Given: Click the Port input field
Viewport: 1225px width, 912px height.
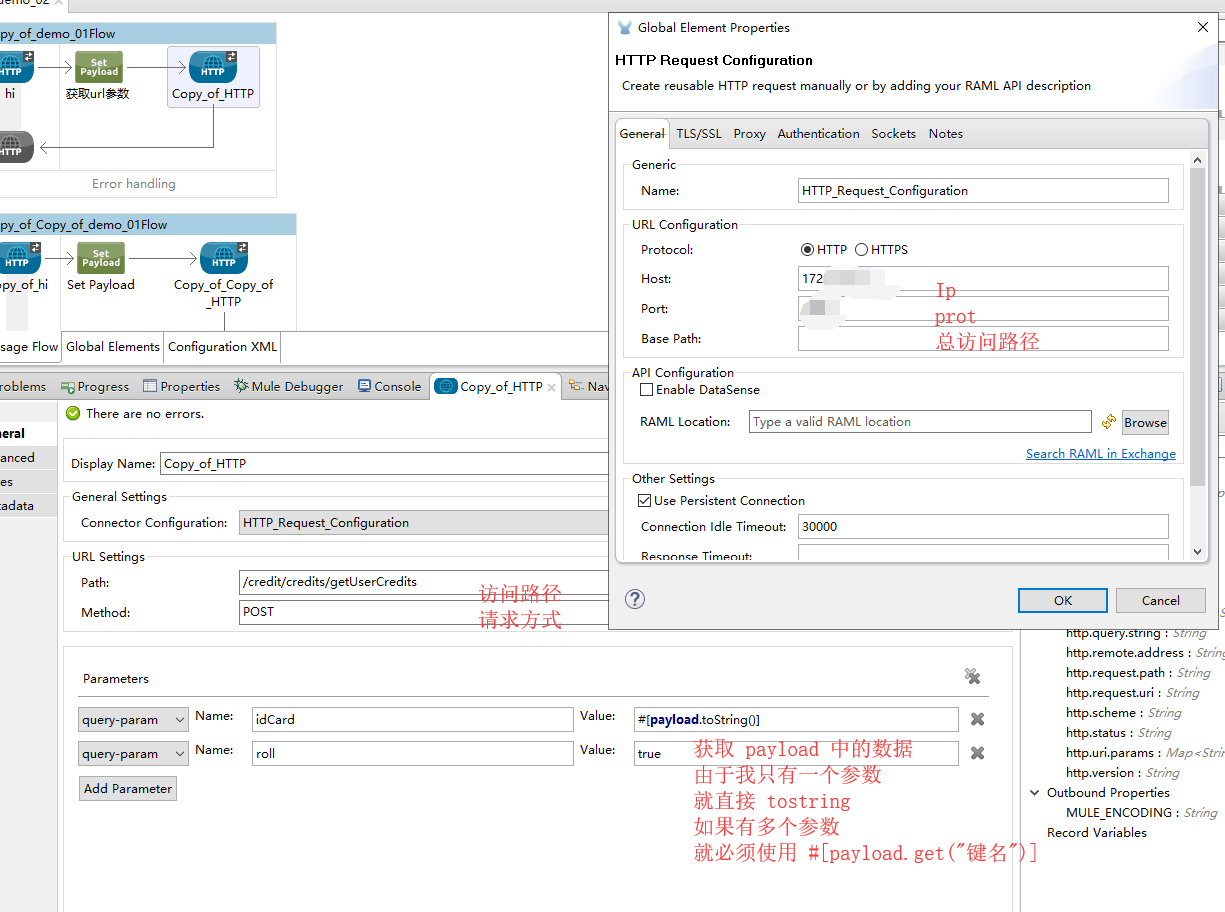Looking at the screenshot, I should (983, 309).
